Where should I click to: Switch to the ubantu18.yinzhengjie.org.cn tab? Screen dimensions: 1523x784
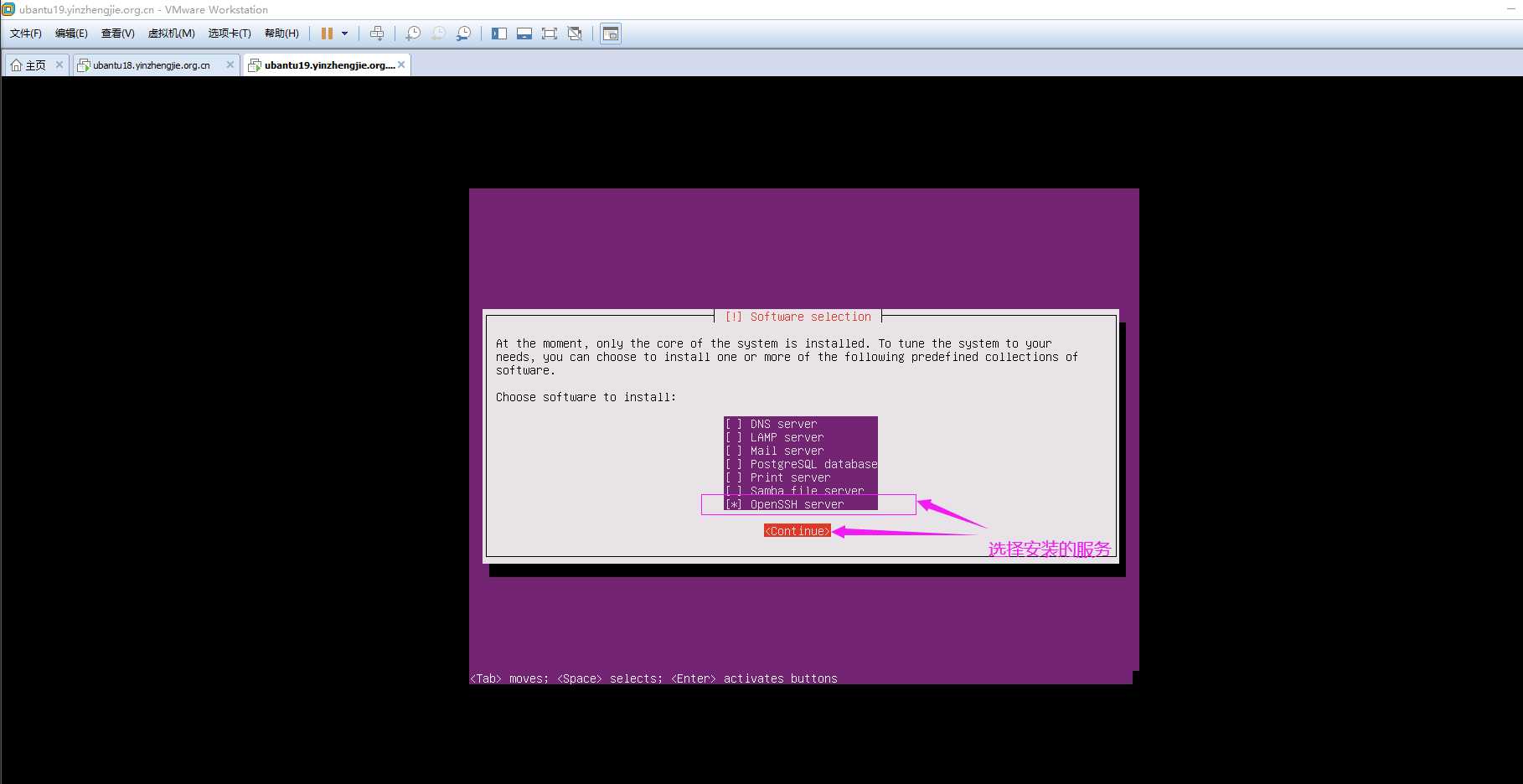(x=152, y=65)
